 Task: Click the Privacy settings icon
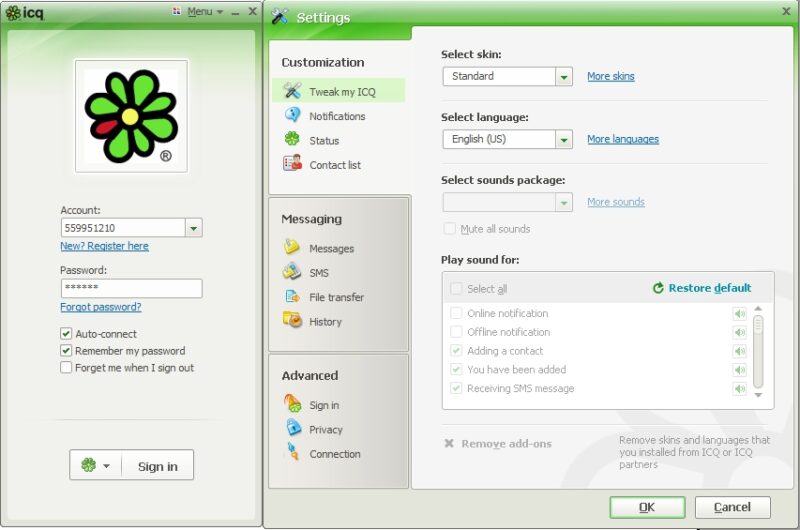pos(292,429)
